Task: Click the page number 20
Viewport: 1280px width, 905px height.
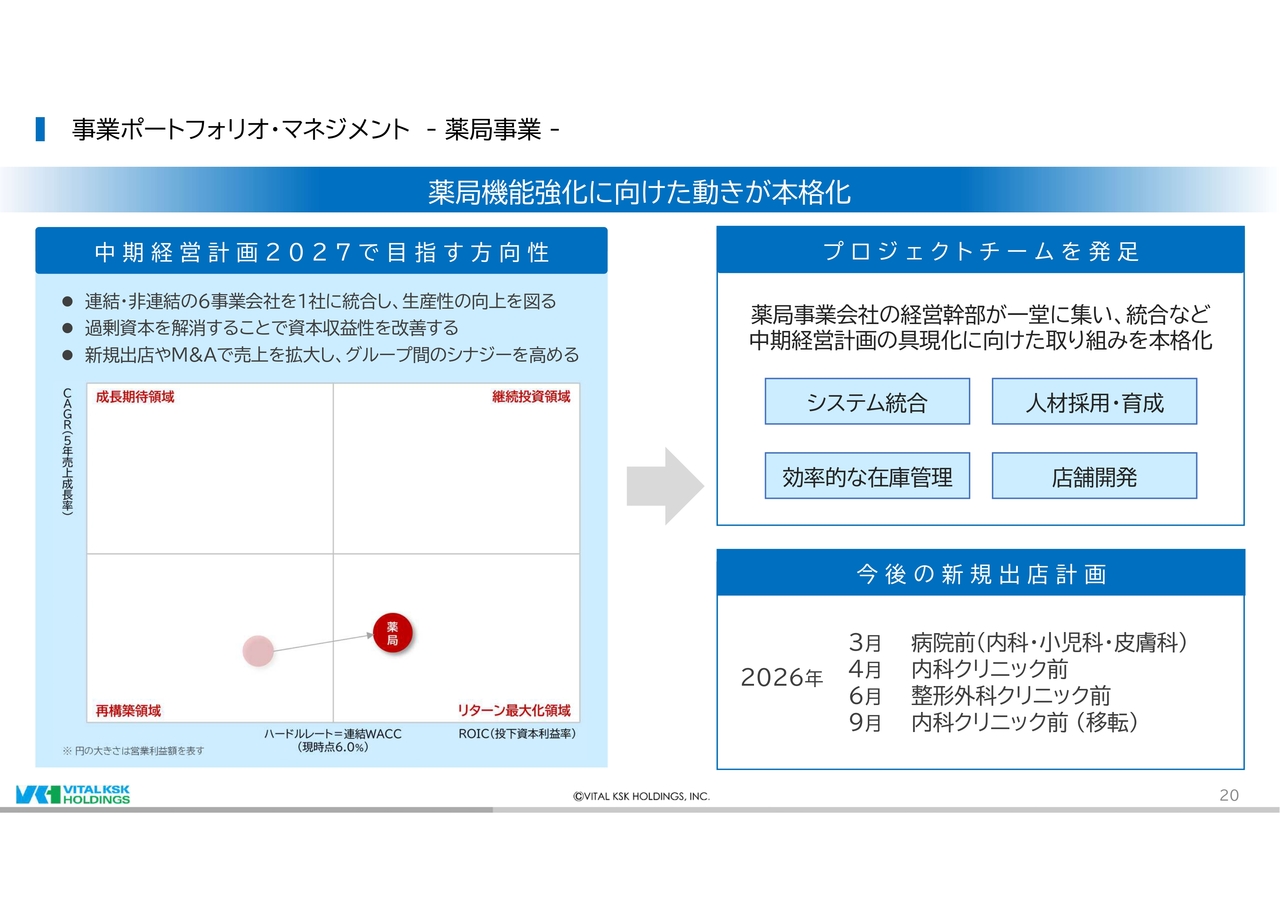Action: point(1229,795)
